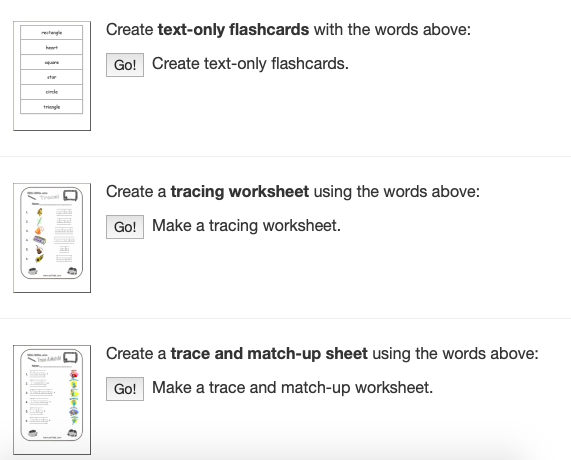This screenshot has height=460, width=571.
Task: Click the 'heart' card in flashcards preview
Action: (x=52, y=47)
